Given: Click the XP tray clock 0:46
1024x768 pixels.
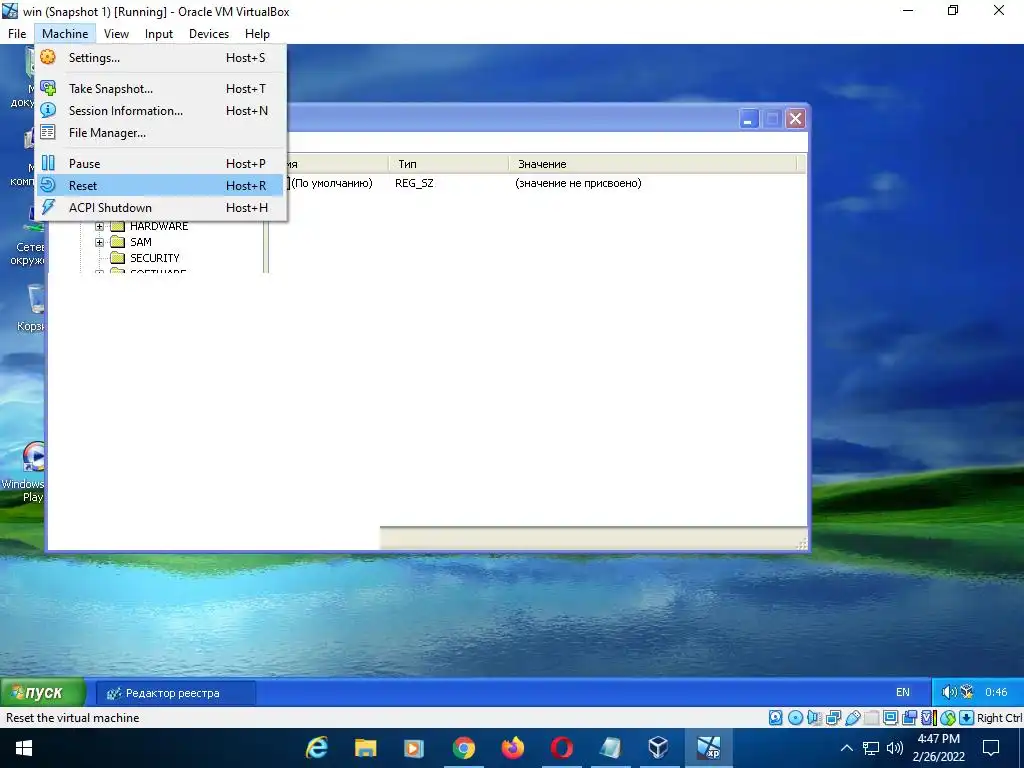Looking at the screenshot, I should (996, 692).
